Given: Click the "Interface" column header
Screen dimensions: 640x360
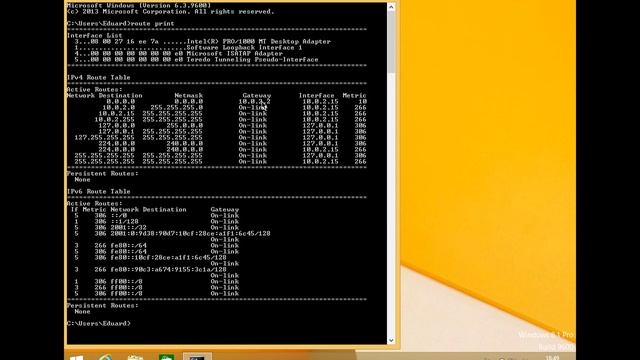Looking at the screenshot, I should tap(316, 96).
